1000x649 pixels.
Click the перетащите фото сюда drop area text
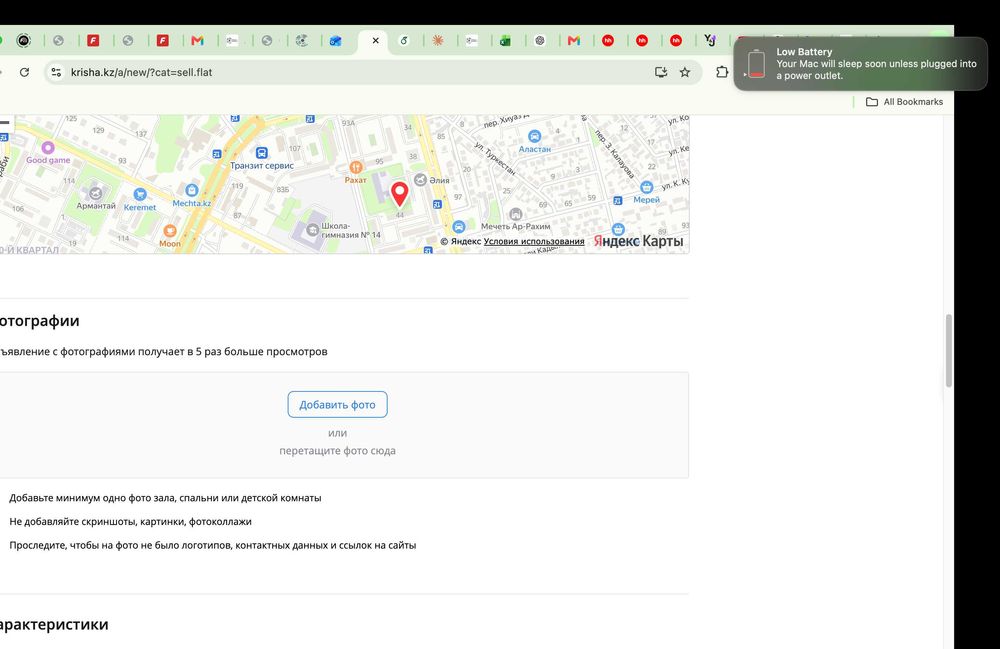point(337,451)
